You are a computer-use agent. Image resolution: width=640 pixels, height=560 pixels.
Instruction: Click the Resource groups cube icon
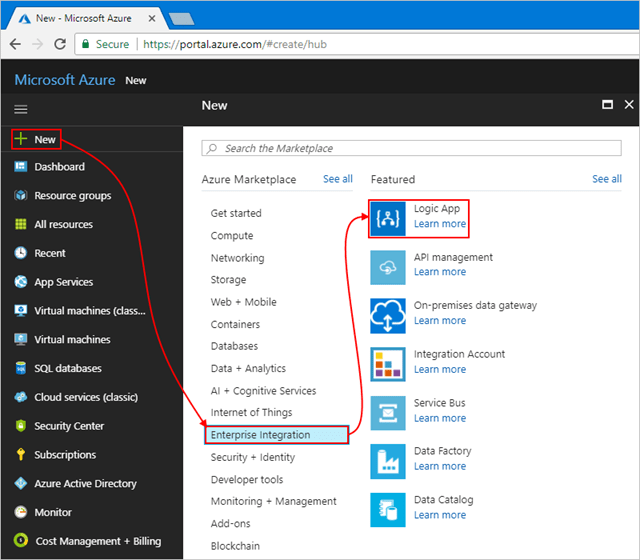(20, 196)
